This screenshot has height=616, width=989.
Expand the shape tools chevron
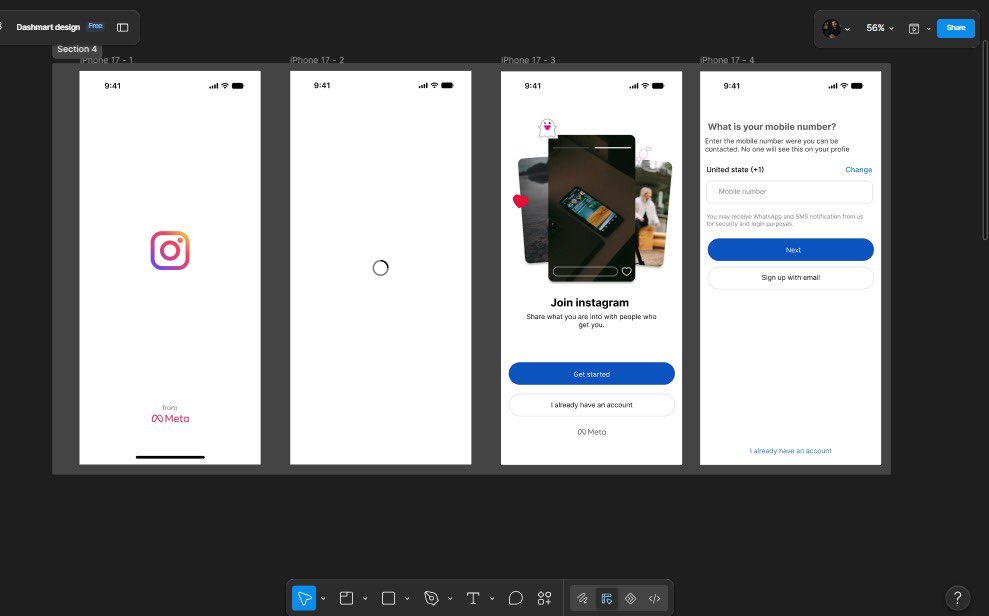pyautogui.click(x=407, y=598)
